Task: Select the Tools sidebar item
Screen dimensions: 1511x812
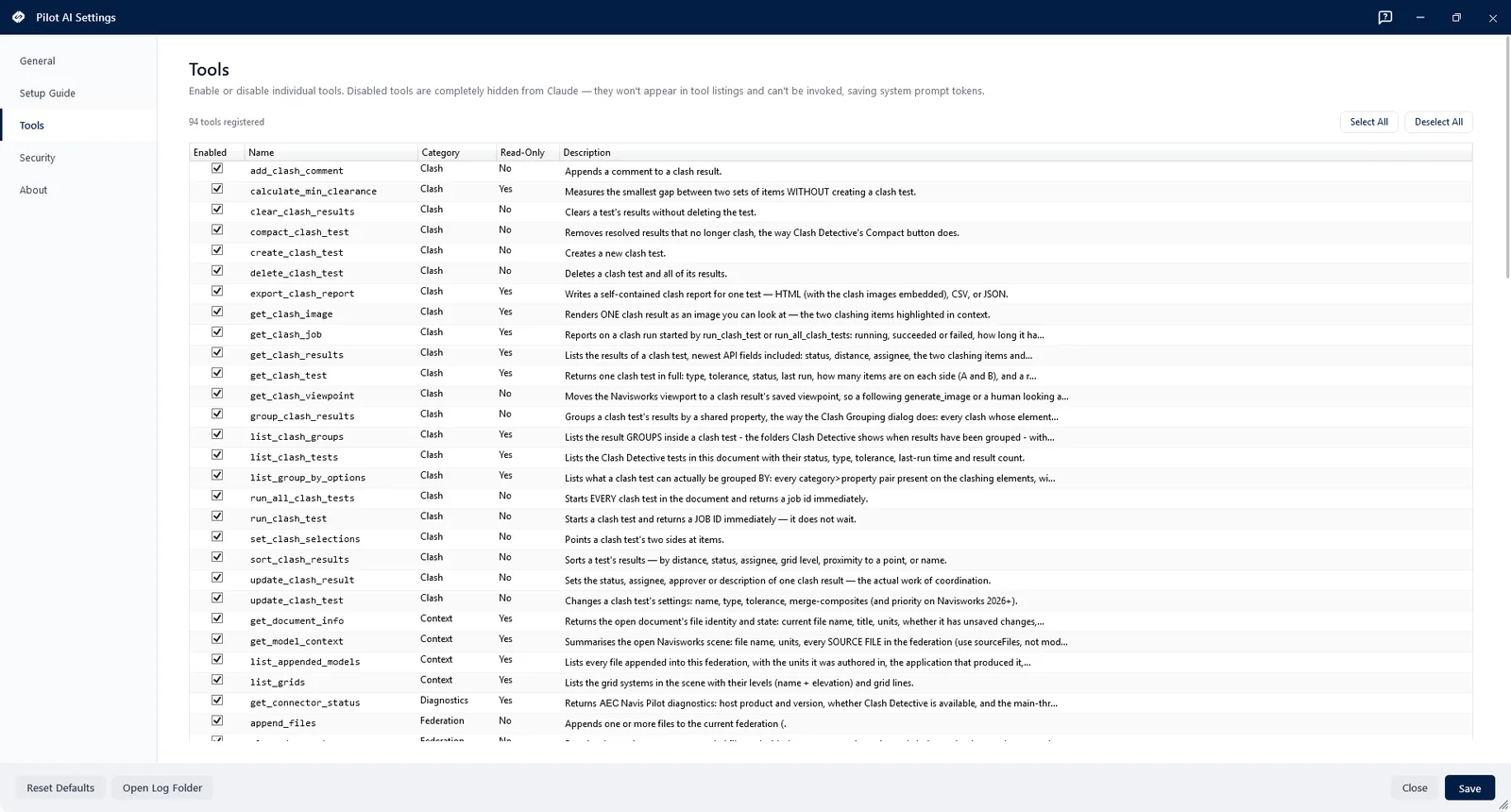Action: pyautogui.click(x=78, y=125)
